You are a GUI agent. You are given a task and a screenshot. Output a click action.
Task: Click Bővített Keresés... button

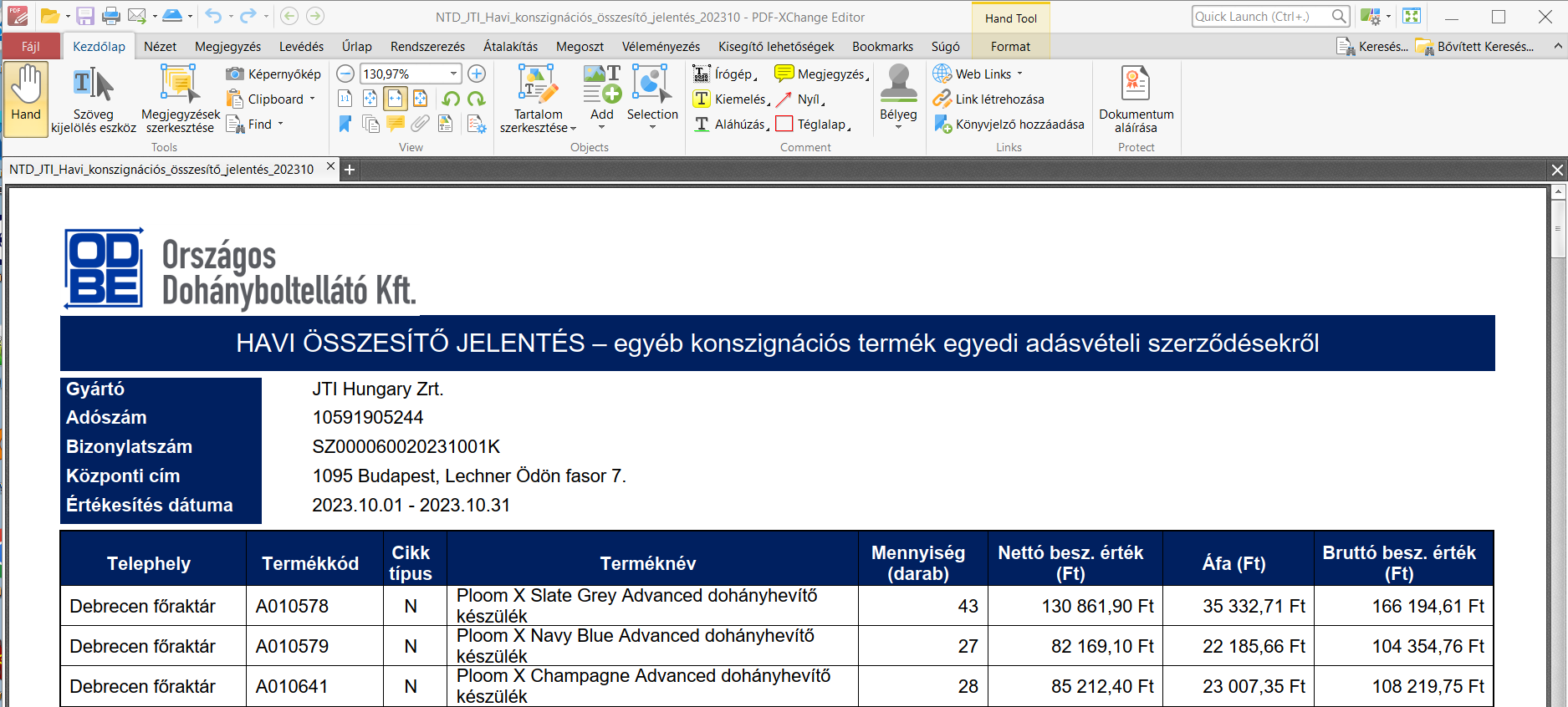1475,47
